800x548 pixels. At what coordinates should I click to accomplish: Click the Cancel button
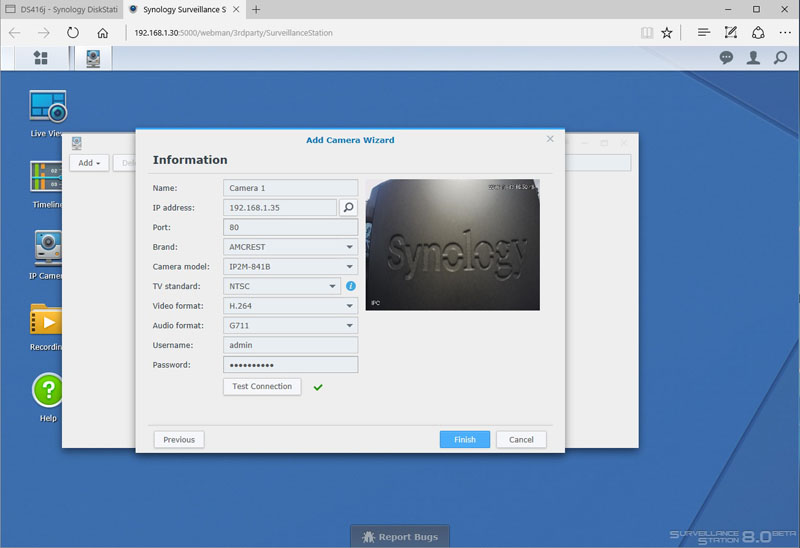521,439
